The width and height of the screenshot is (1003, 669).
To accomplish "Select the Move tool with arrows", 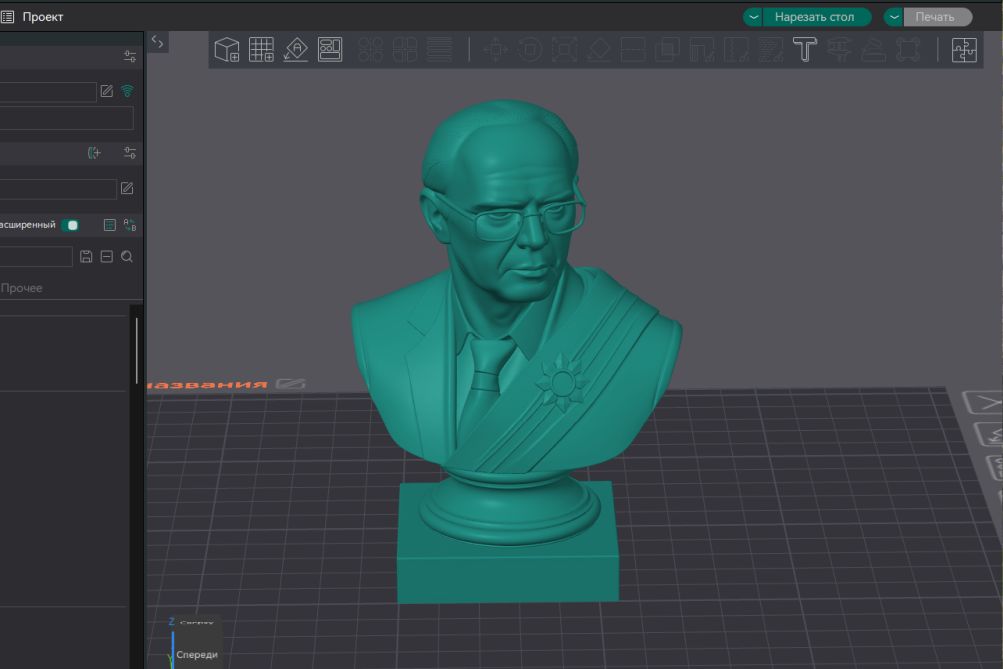I will click(x=495, y=49).
